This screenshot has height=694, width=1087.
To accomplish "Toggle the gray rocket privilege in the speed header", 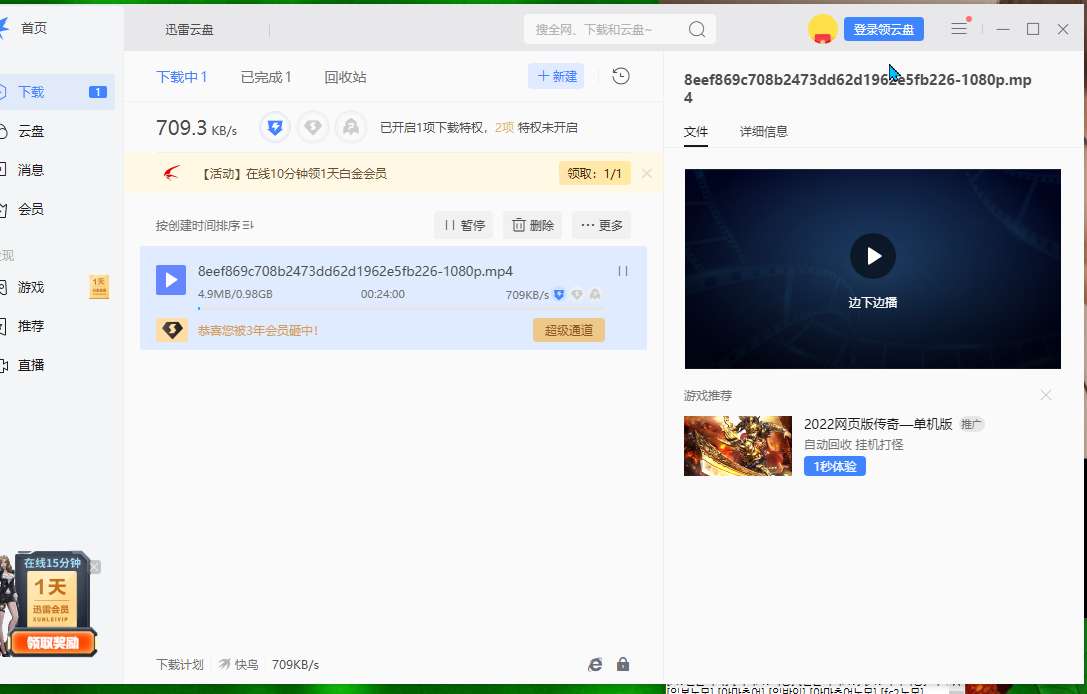I will pos(351,128).
